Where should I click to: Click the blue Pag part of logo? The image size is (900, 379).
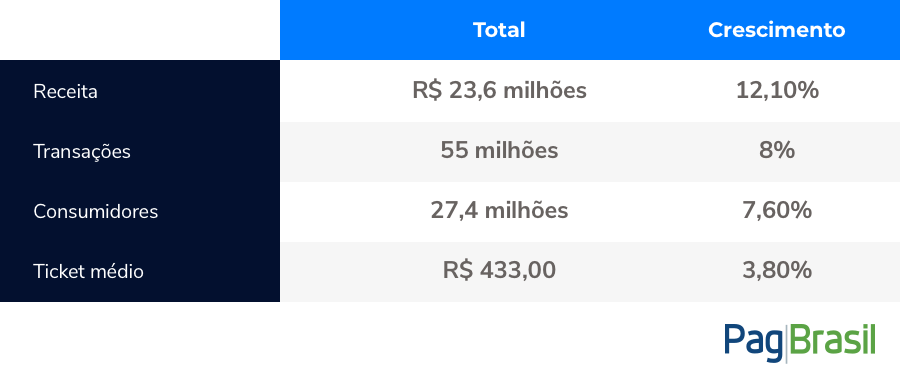click(x=754, y=344)
